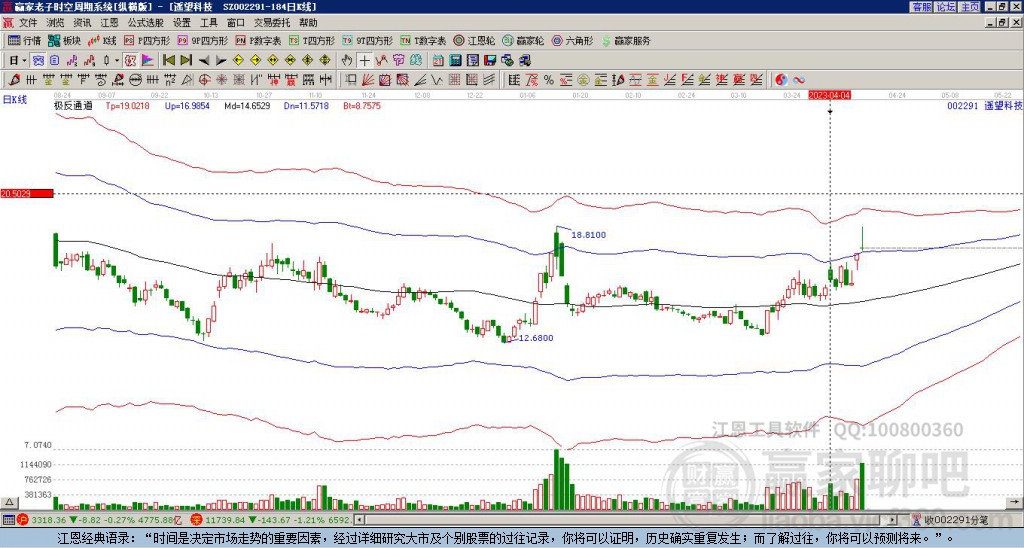The width and height of the screenshot is (1024, 548).
Task: Click the calendar icon in toolbar
Action: tap(438, 61)
